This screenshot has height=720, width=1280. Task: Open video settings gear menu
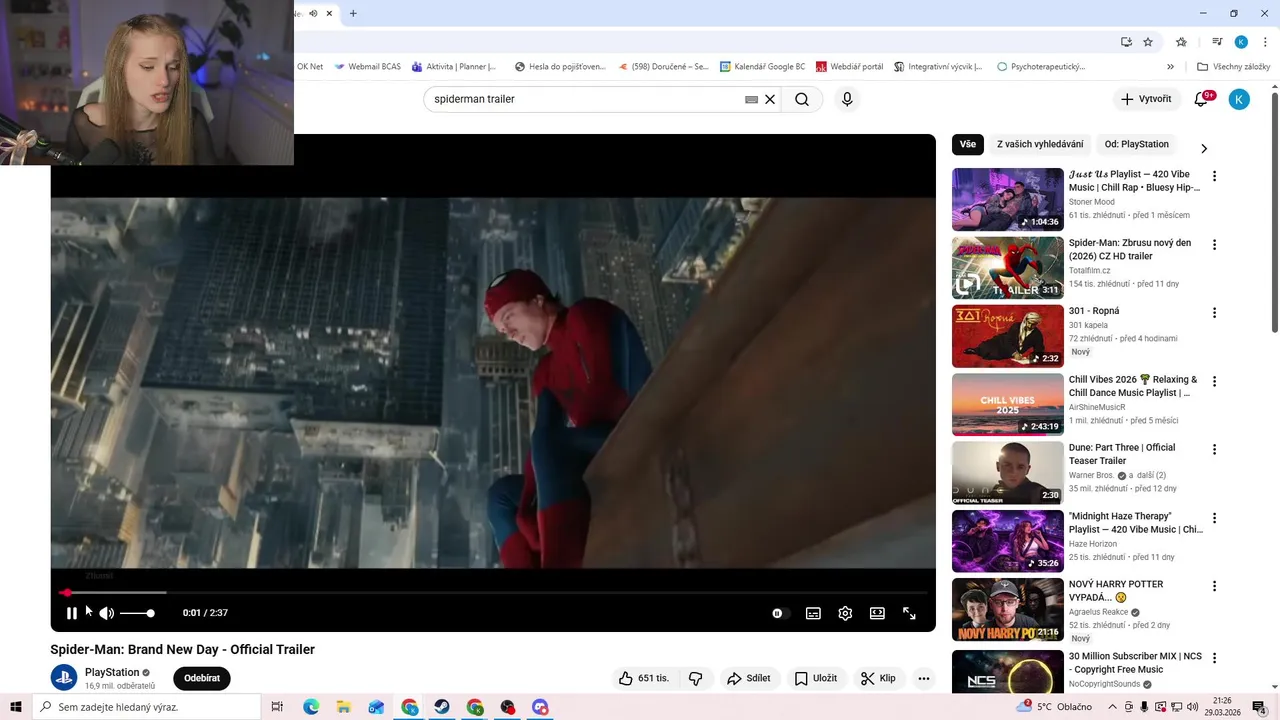[x=845, y=613]
